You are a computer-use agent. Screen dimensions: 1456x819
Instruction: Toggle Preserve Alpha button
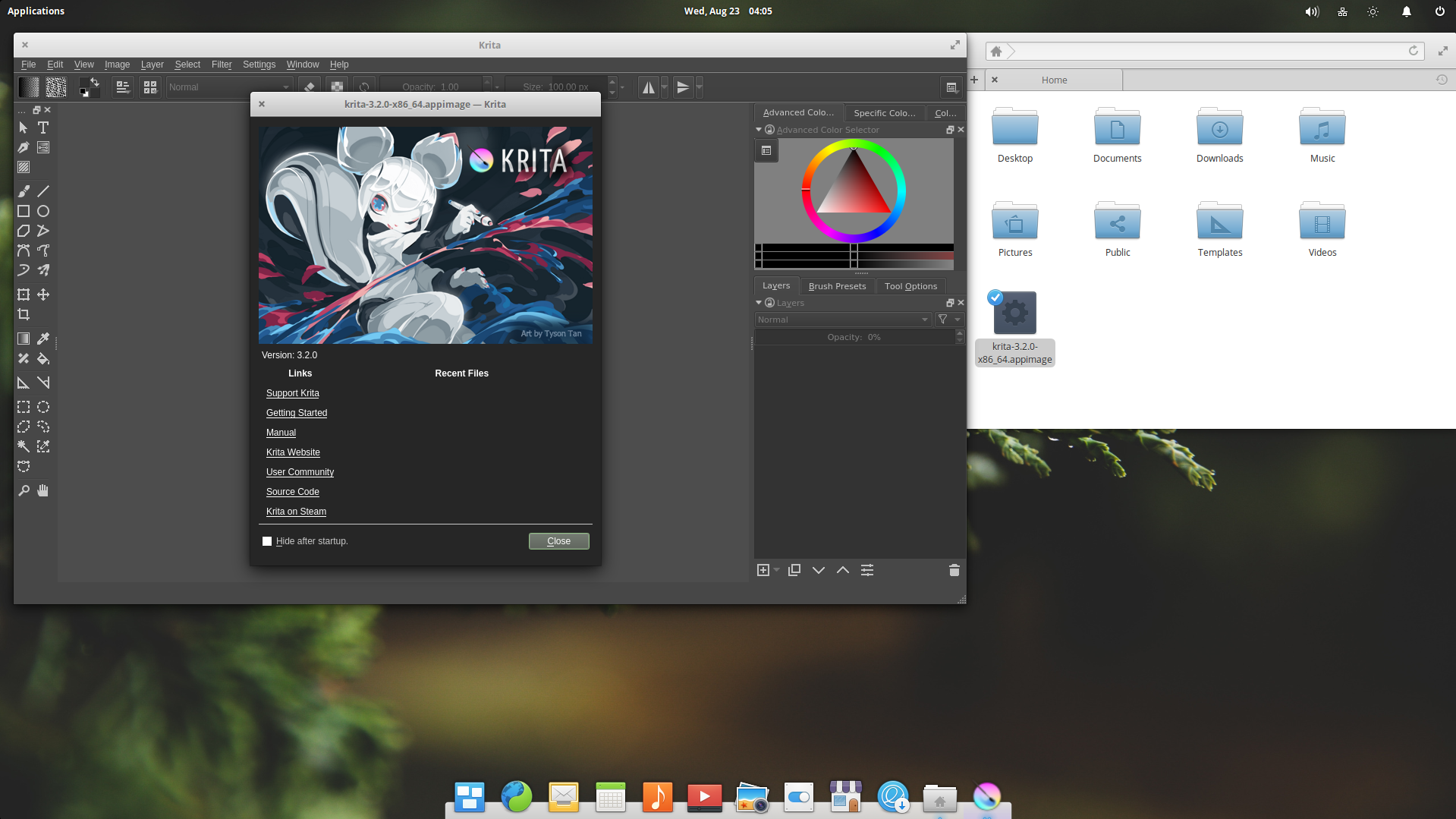tap(337, 87)
